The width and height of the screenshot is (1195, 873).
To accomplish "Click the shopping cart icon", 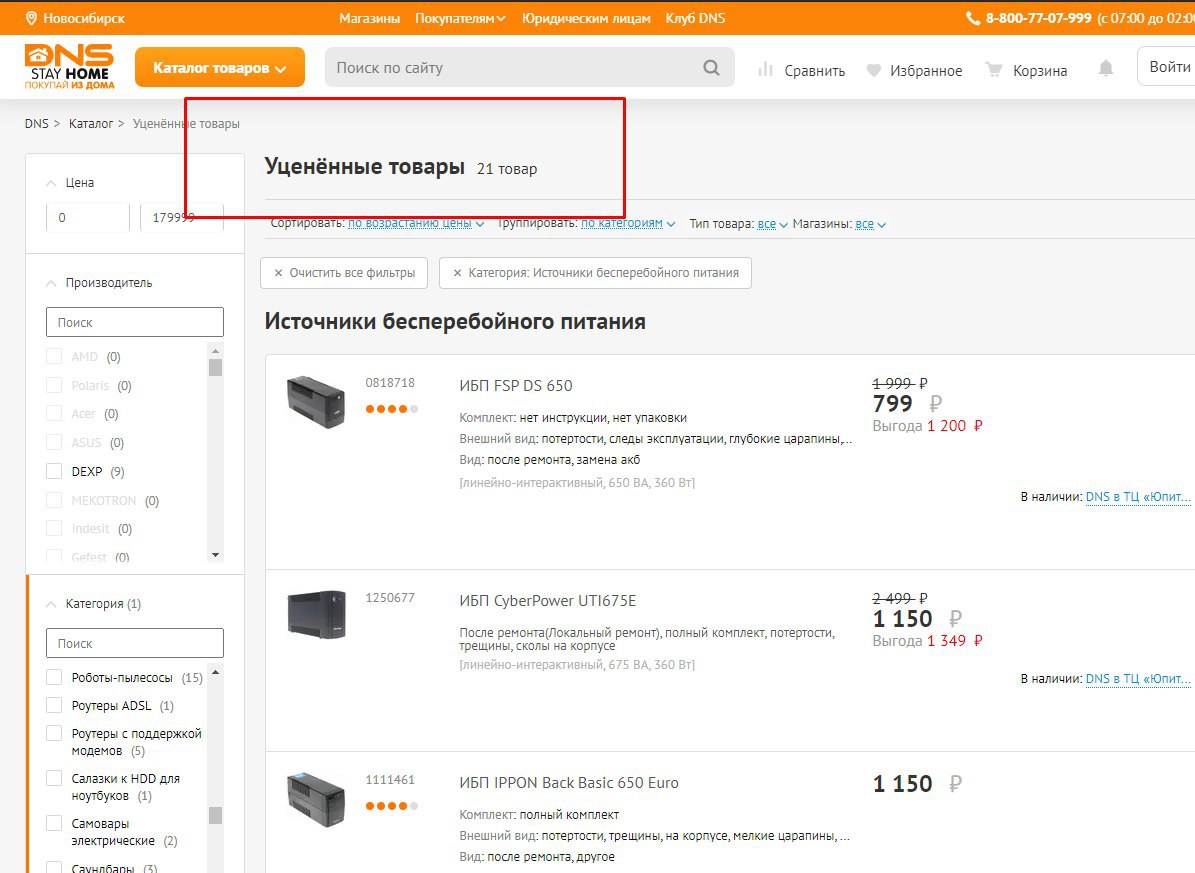I will point(994,70).
